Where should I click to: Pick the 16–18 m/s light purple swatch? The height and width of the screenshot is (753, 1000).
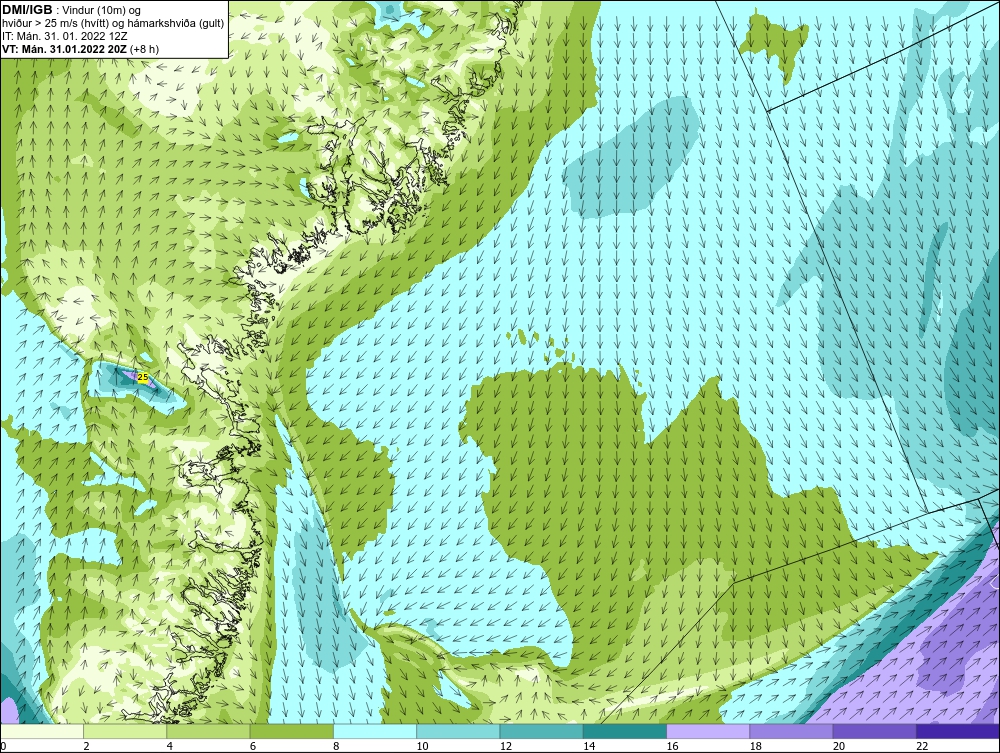708,731
